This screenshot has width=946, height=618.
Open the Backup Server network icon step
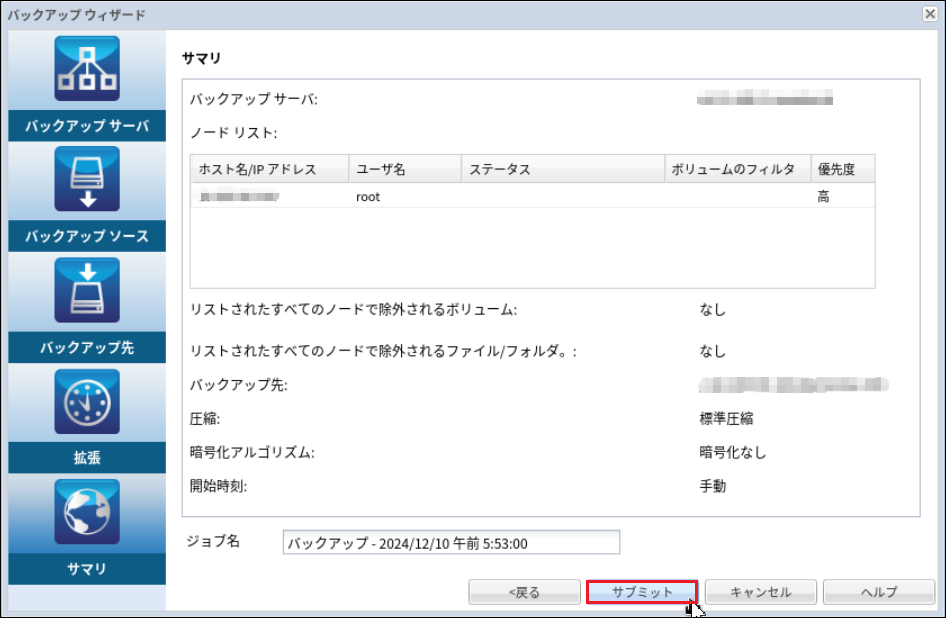(87, 68)
